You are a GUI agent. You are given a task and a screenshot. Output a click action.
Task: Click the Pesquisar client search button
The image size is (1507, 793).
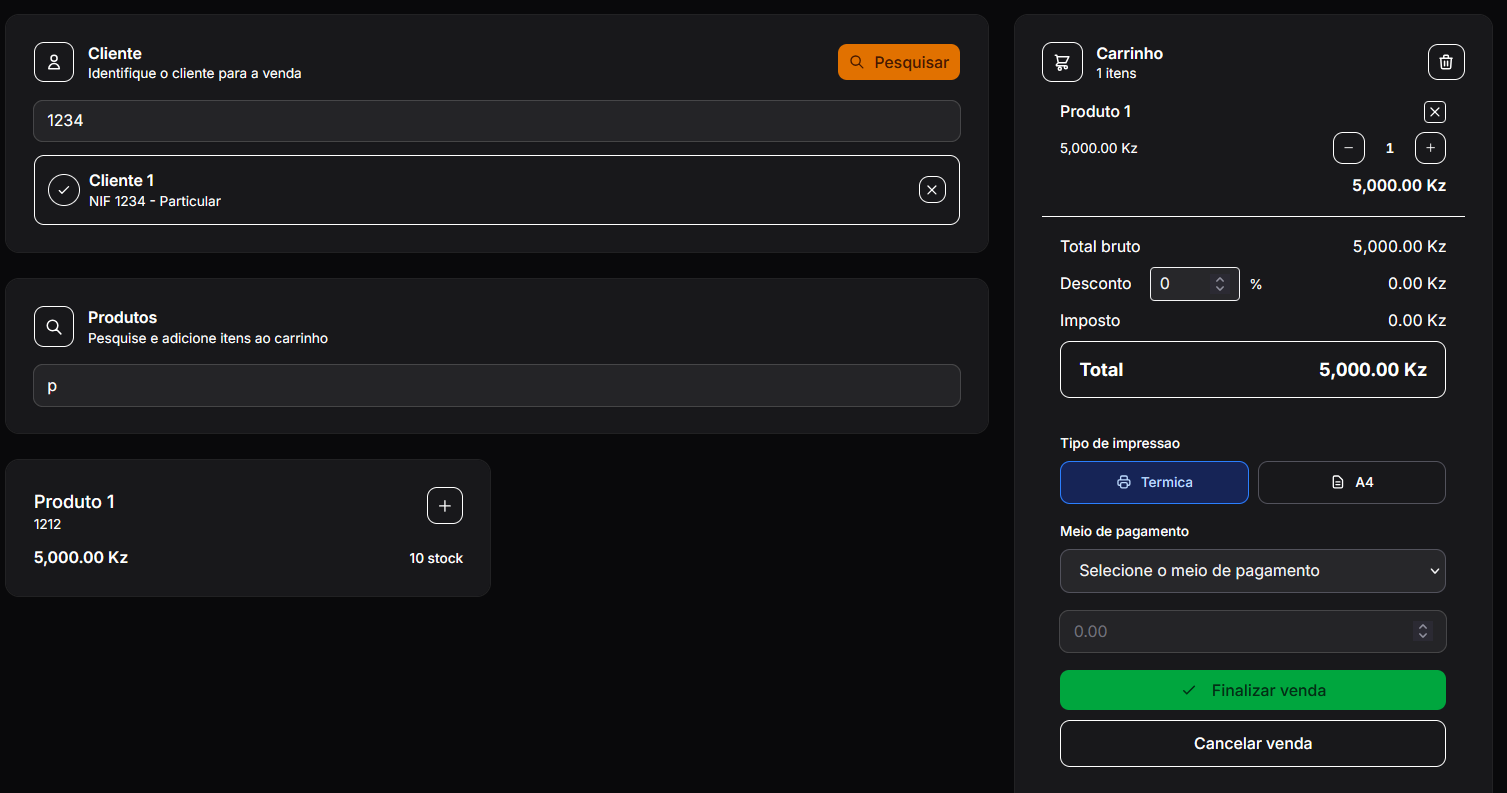[899, 62]
